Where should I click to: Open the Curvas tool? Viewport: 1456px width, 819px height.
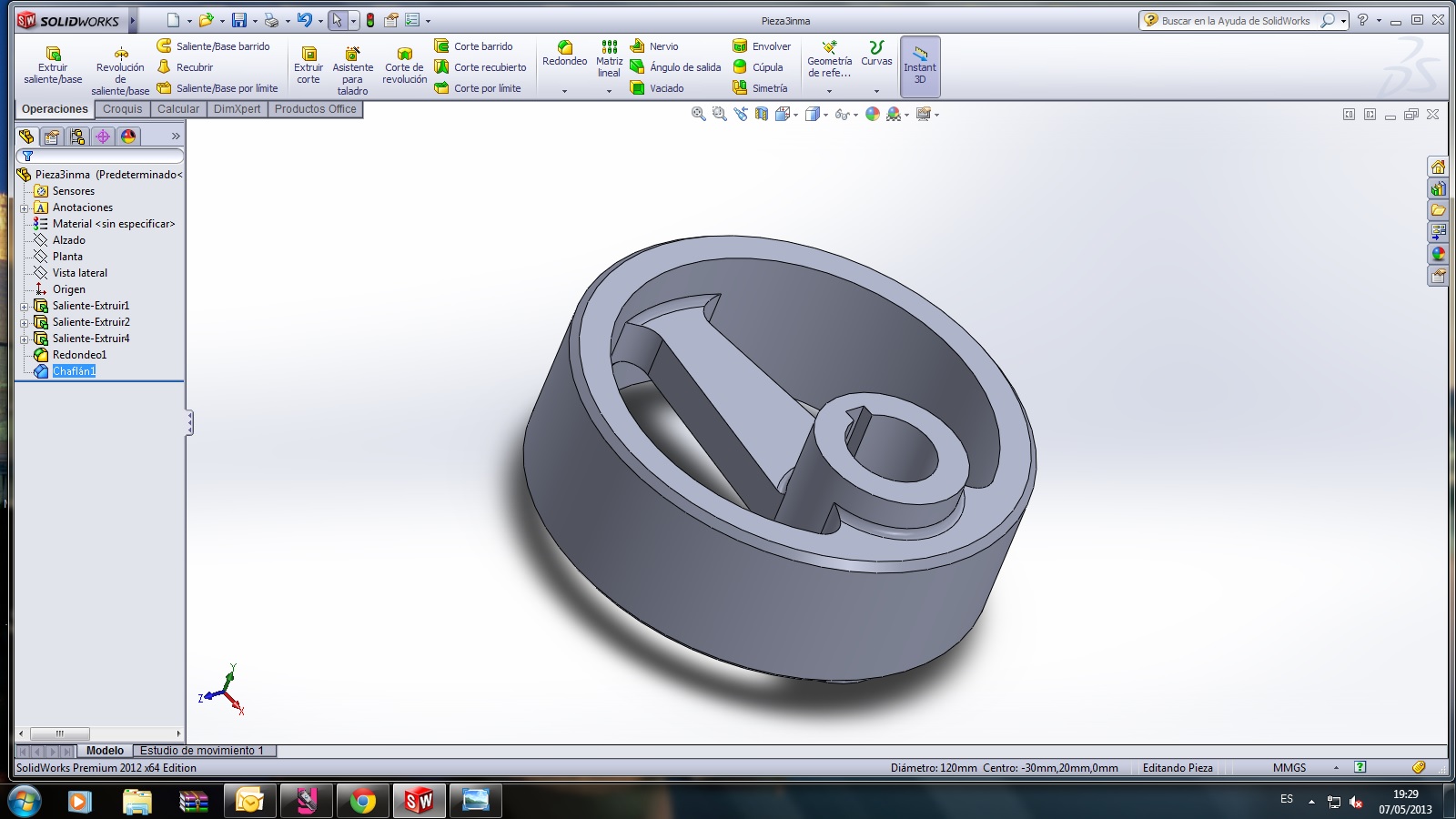[876, 54]
